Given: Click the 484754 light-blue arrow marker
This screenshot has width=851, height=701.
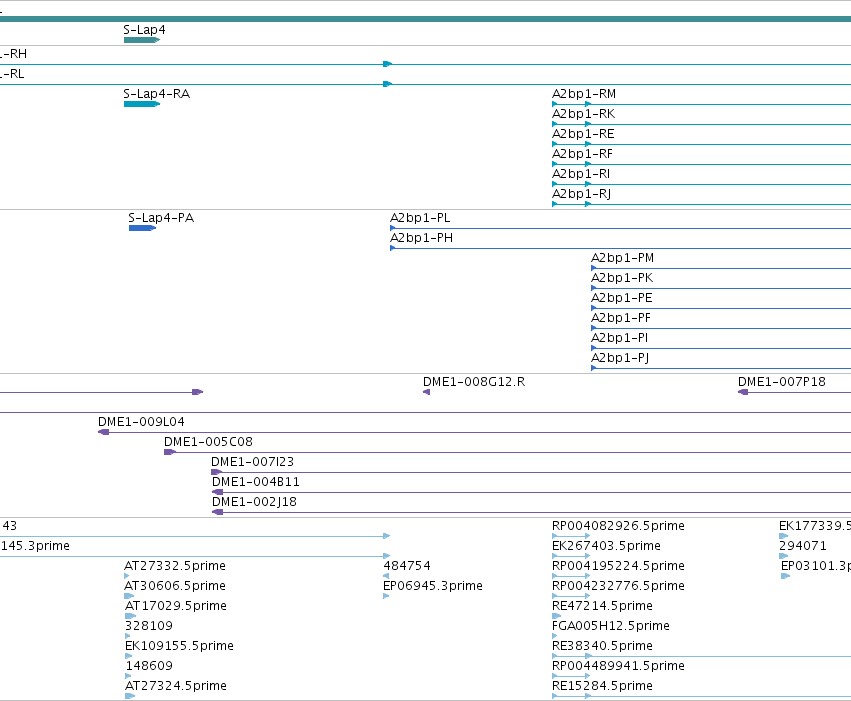Looking at the screenshot, I should pos(386,576).
